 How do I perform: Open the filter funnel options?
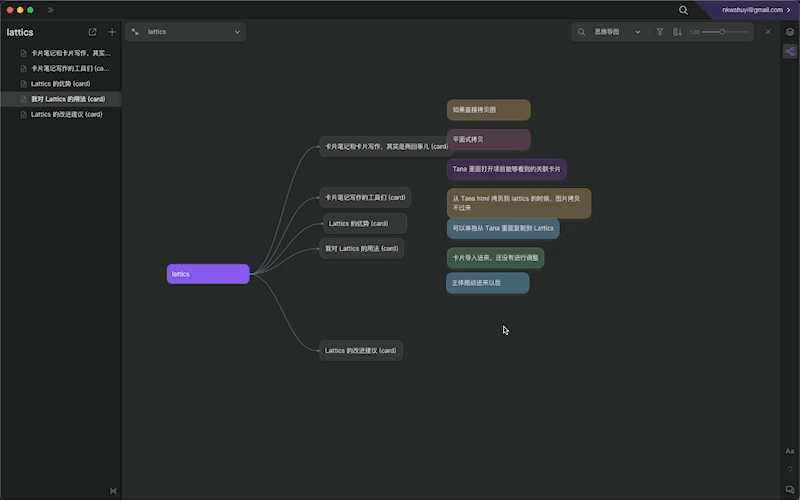pyautogui.click(x=660, y=32)
